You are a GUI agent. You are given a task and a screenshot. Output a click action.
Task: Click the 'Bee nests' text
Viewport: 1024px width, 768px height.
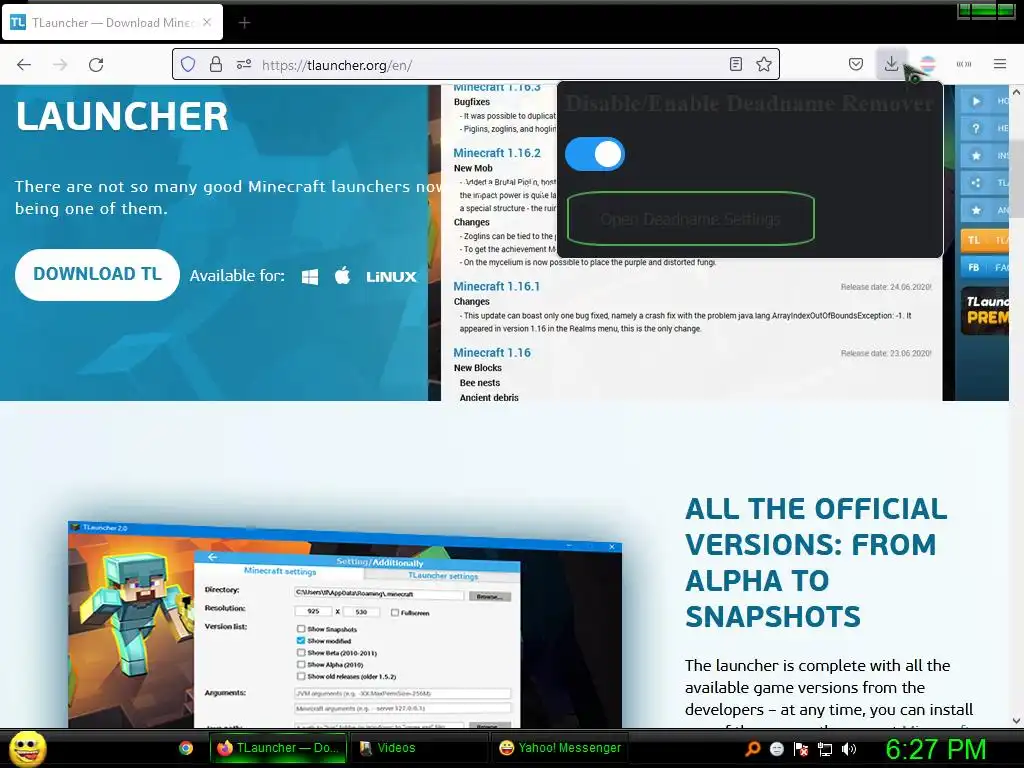pos(480,383)
